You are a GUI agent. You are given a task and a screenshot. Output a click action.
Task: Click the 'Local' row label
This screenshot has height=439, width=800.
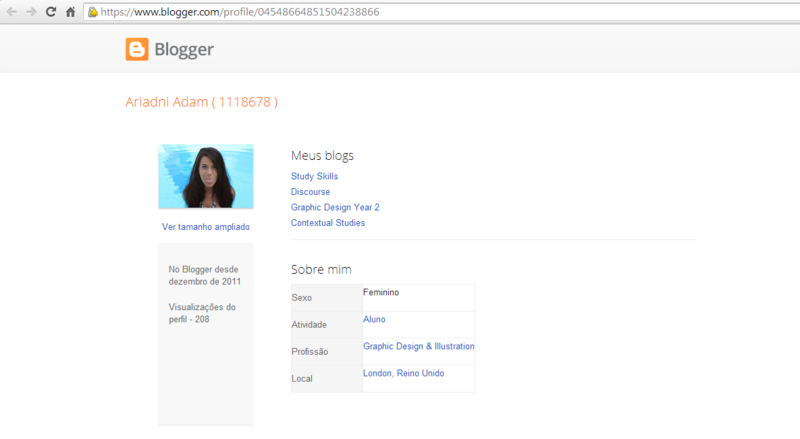(x=302, y=379)
